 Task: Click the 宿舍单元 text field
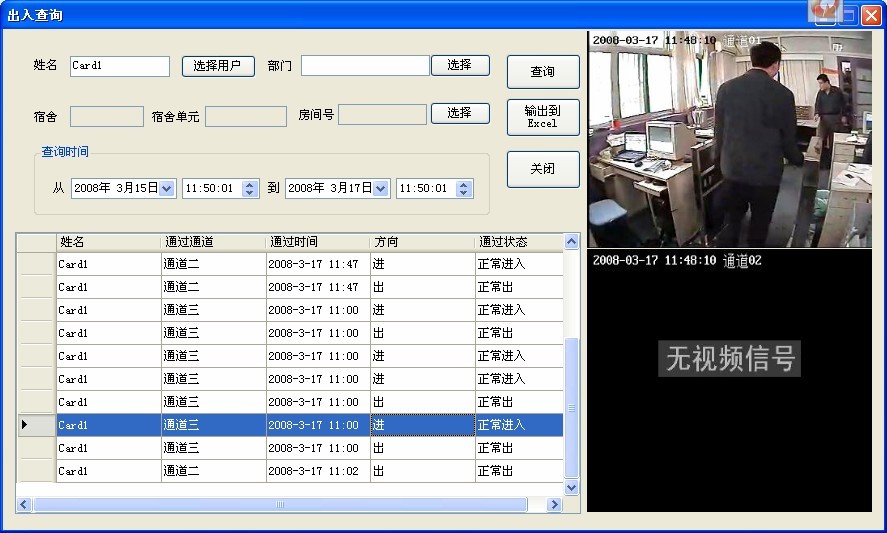point(246,117)
